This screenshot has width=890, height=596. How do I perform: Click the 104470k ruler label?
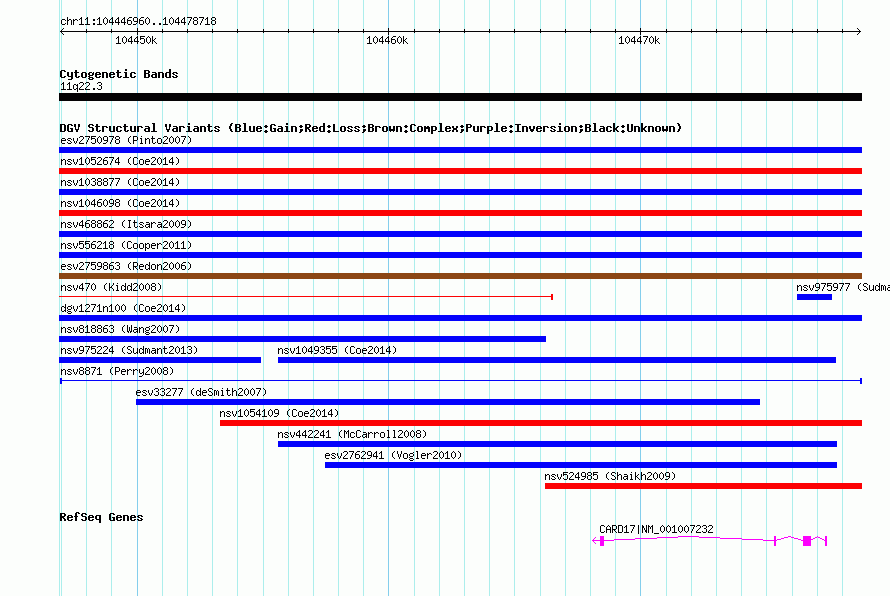639,40
